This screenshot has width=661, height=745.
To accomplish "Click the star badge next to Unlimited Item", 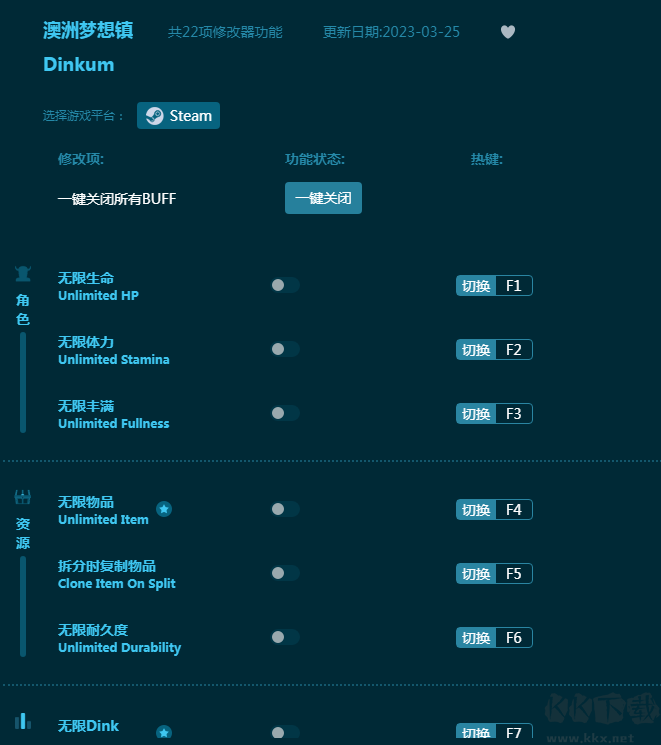I will pyautogui.click(x=164, y=509).
